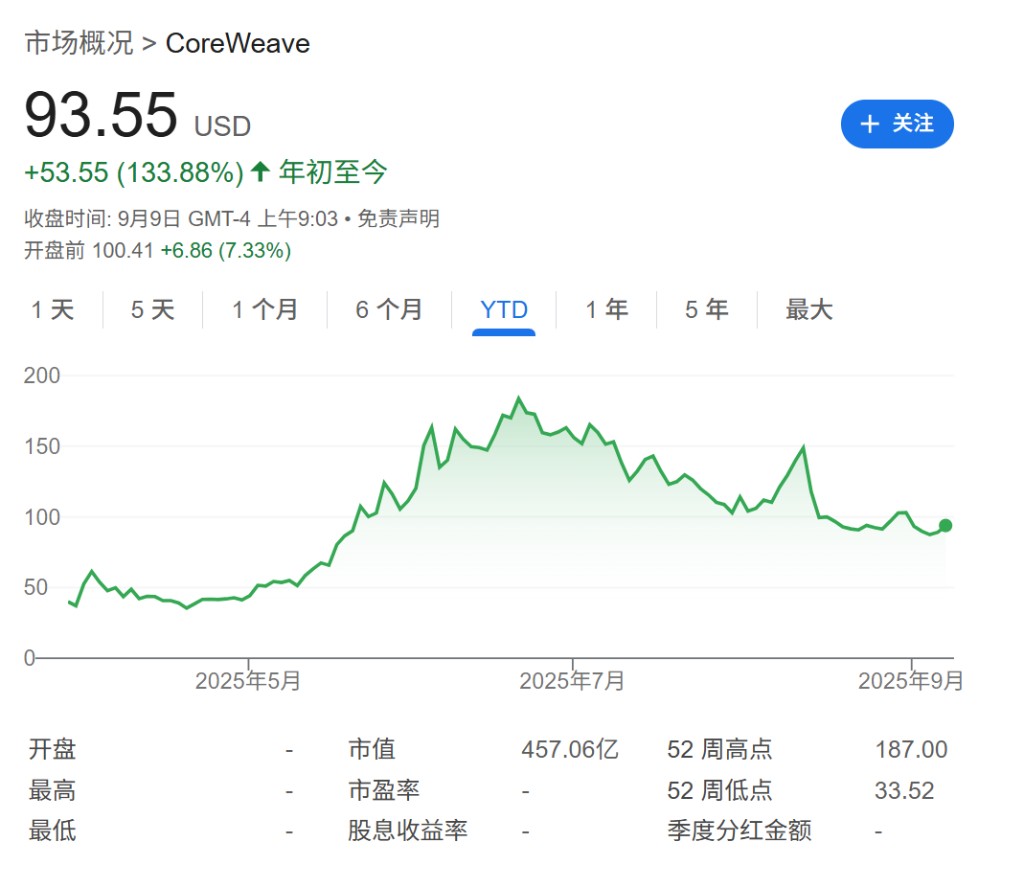Viewport: 1024px width, 877px height.
Task: Click the 关注 follow button
Action: coord(897,123)
